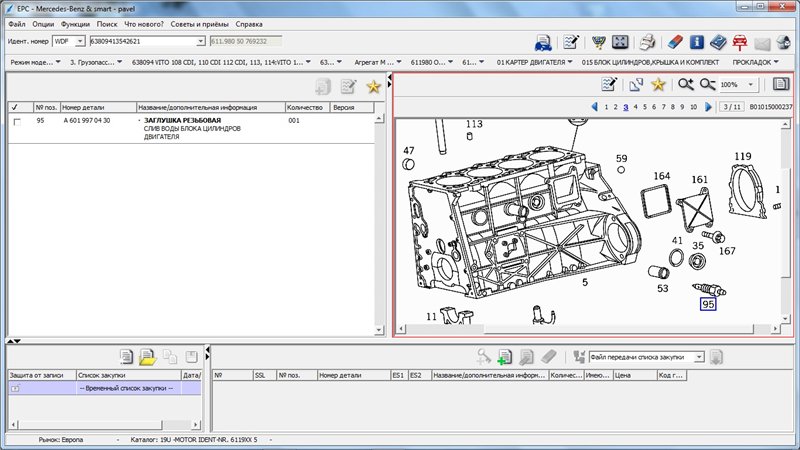This screenshot has height=450, width=800.
Task: Expand the Агрегат М breadcrumb dropdown
Action: coord(398,62)
